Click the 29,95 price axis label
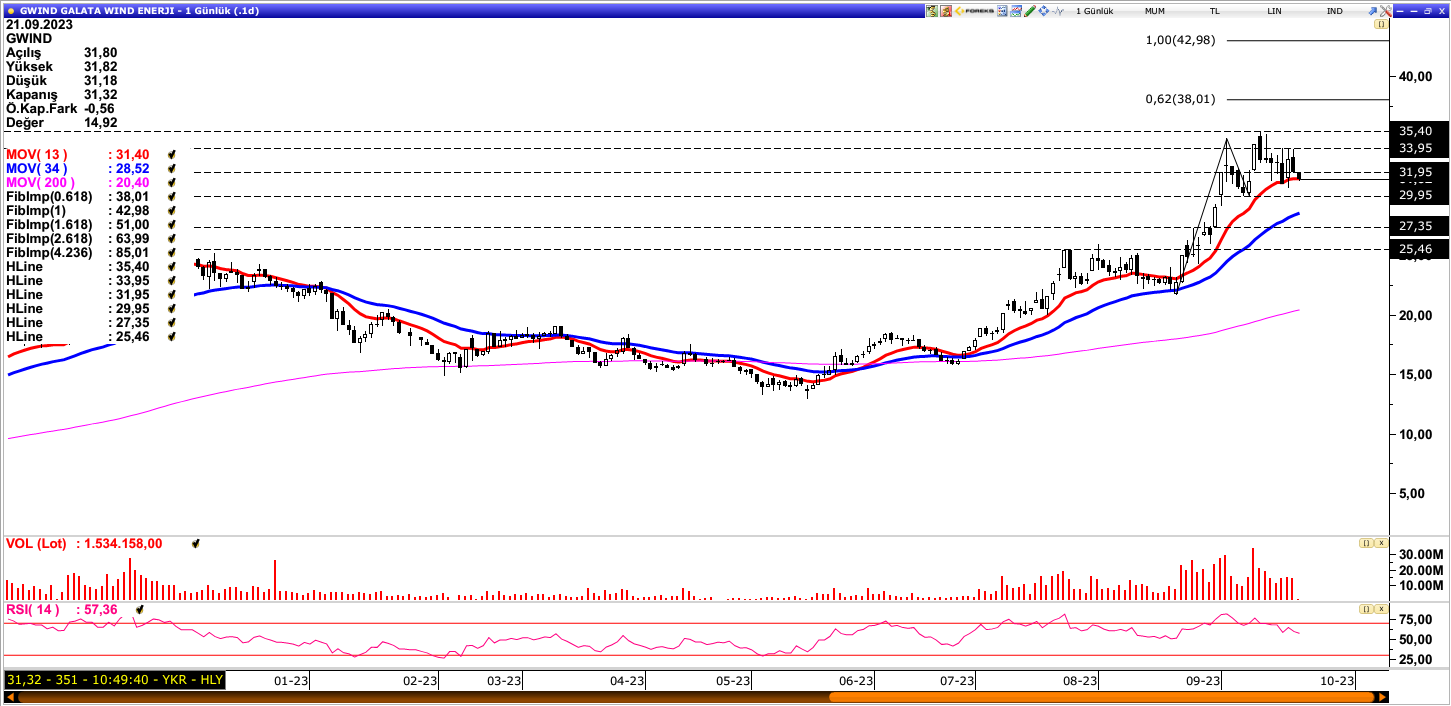This screenshot has width=1451, height=706. tap(1415, 195)
